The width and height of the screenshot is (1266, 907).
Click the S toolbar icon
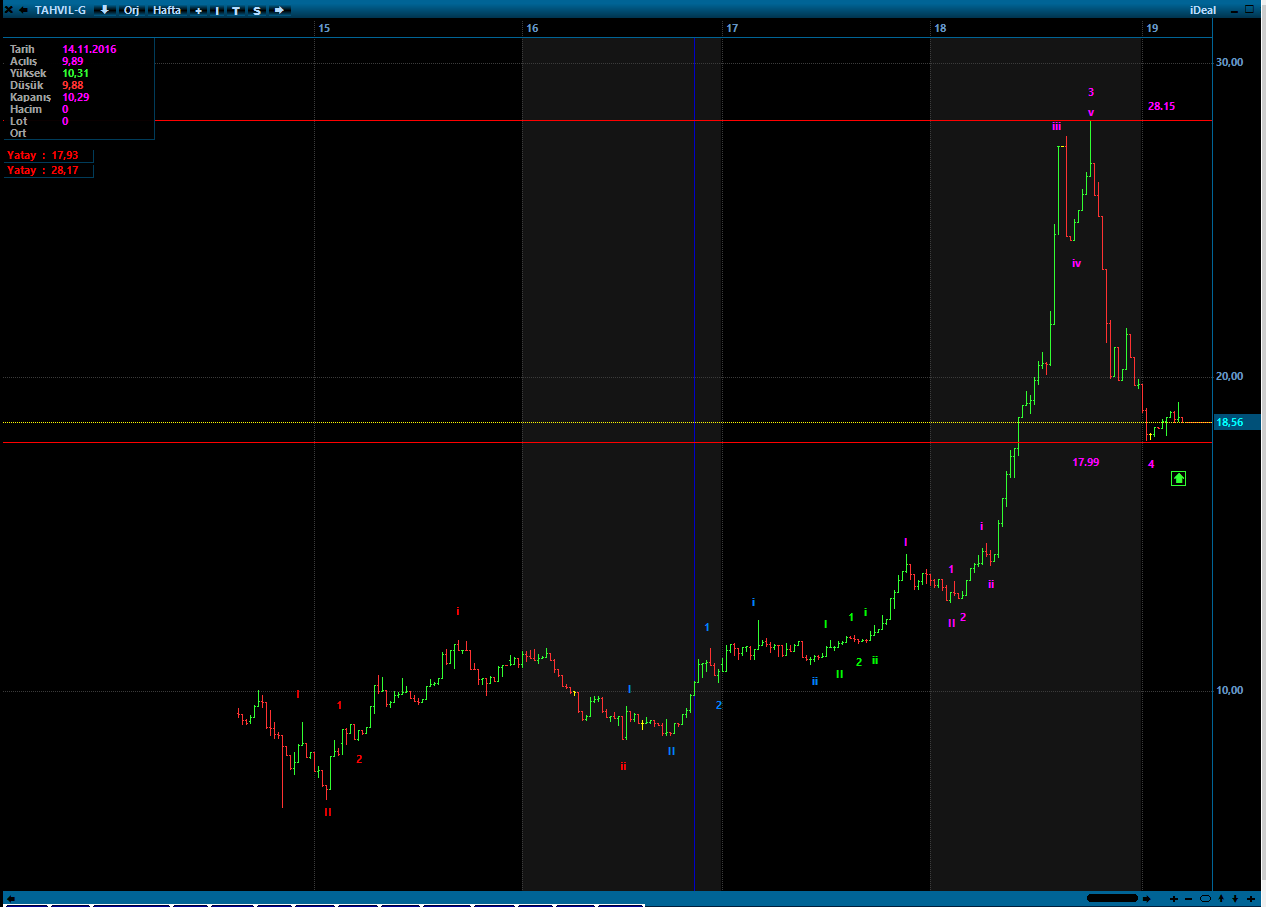coord(257,10)
